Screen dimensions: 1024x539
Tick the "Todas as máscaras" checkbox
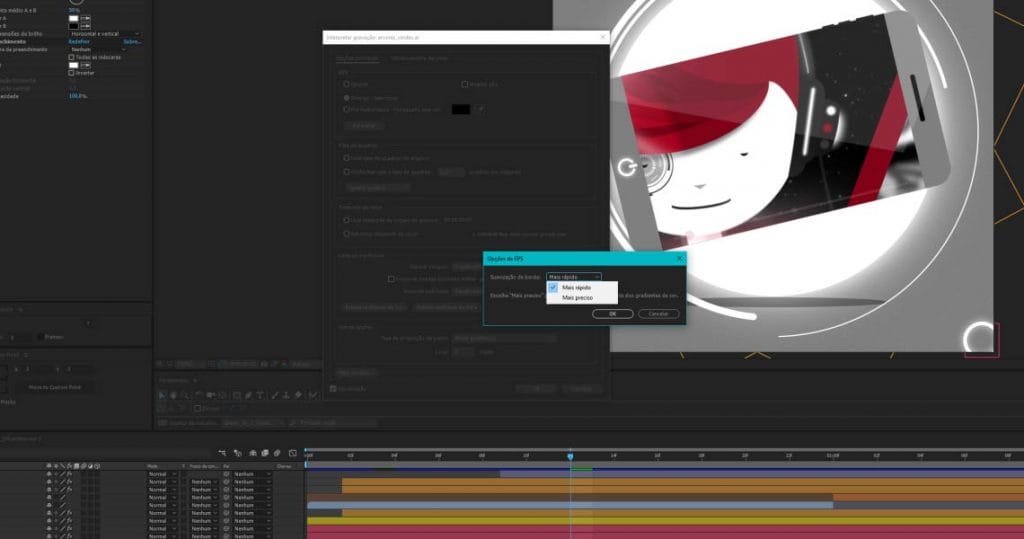point(71,57)
